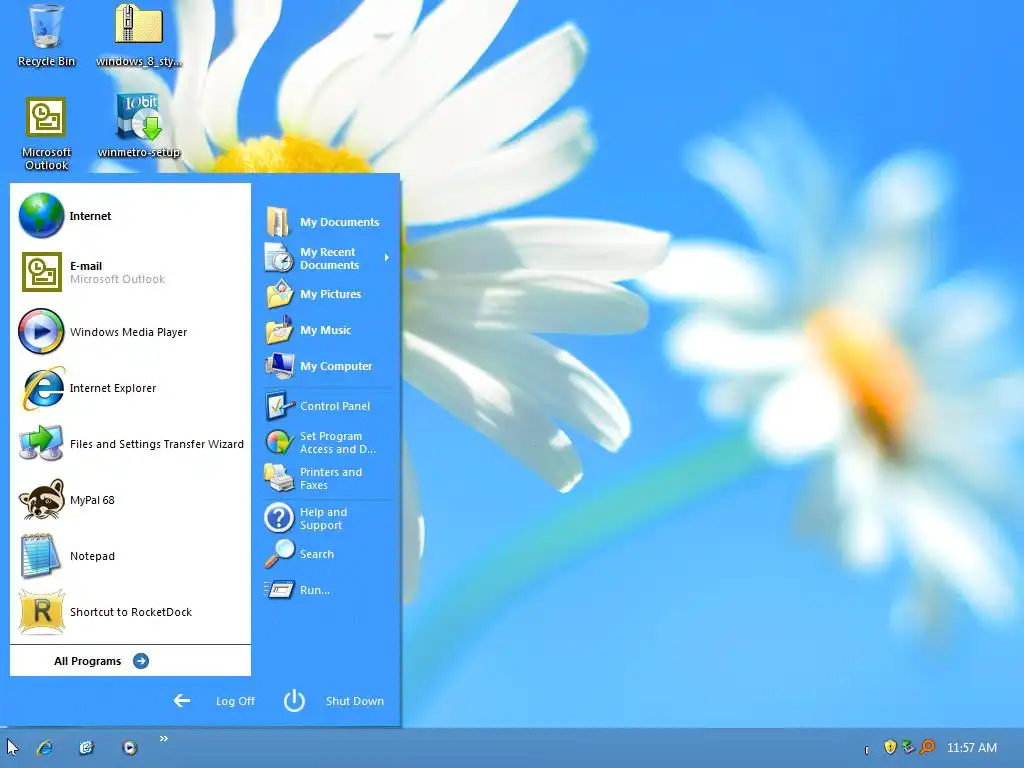This screenshot has width=1024, height=768.
Task: Open Notepad from the Start menu
Action: click(x=131, y=556)
